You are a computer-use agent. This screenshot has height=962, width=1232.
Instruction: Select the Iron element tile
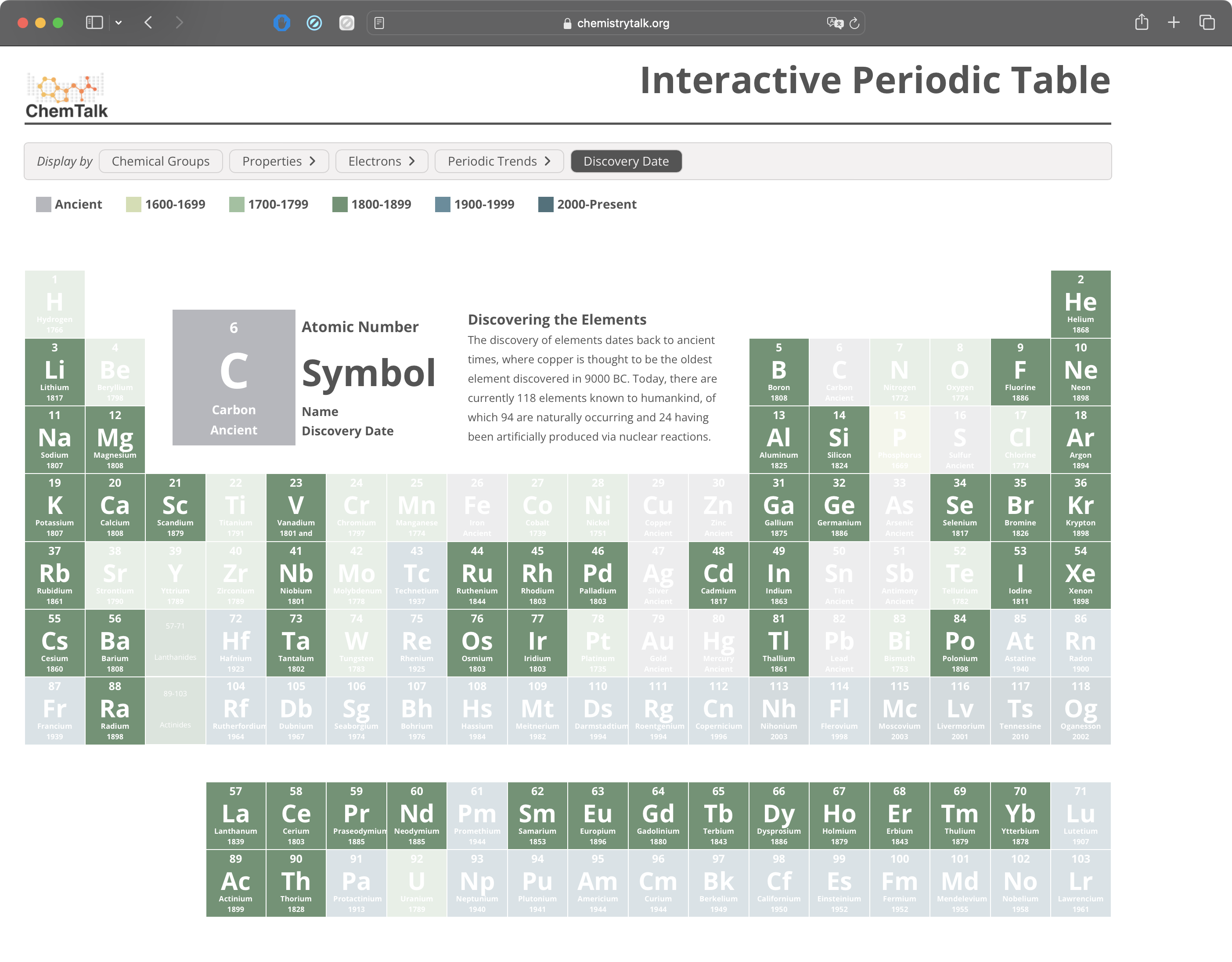pos(477,507)
